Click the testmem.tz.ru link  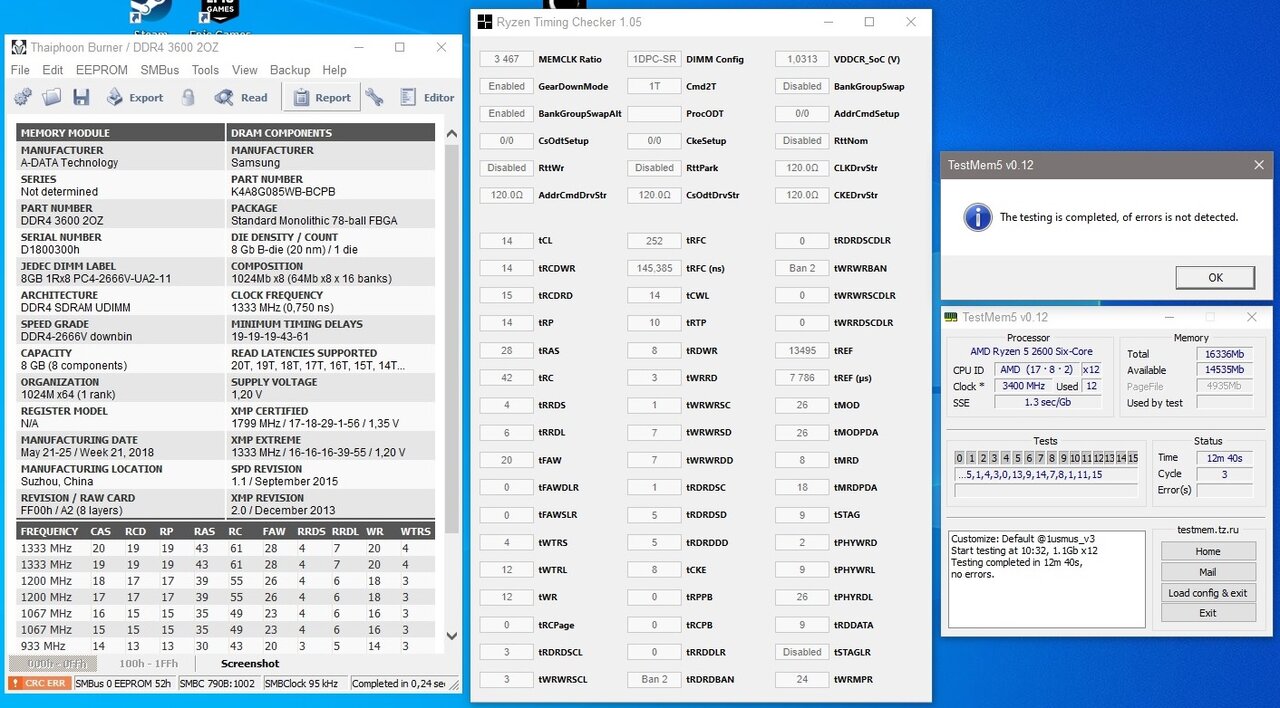(x=1208, y=530)
